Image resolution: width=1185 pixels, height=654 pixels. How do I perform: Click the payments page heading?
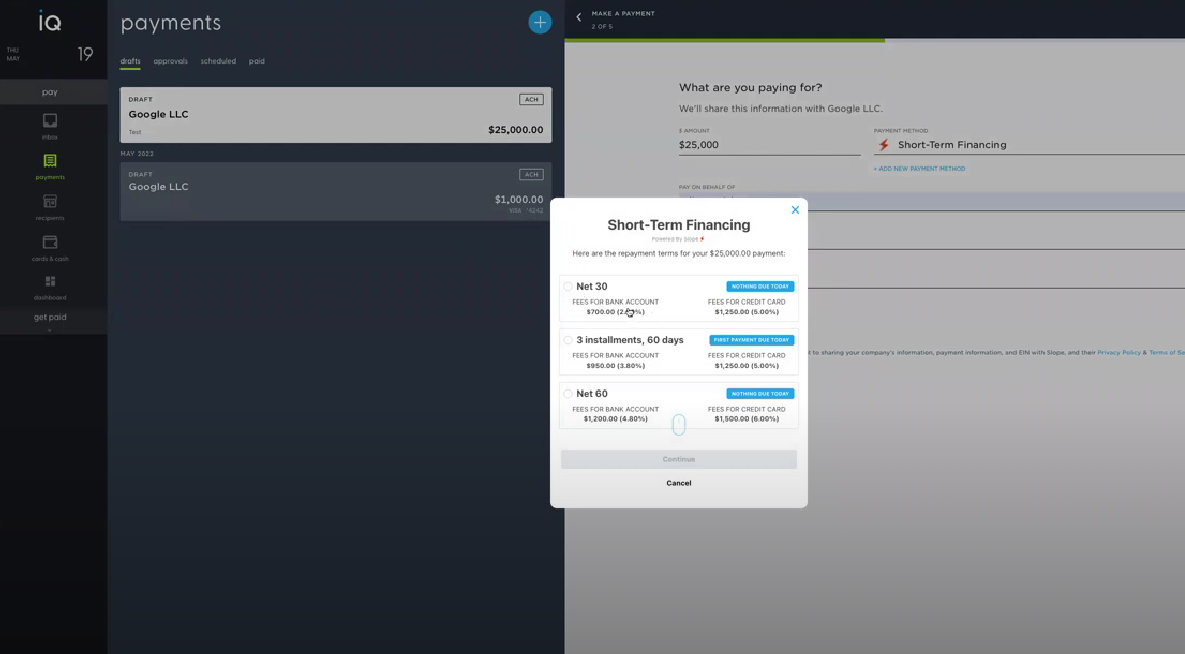click(x=171, y=23)
